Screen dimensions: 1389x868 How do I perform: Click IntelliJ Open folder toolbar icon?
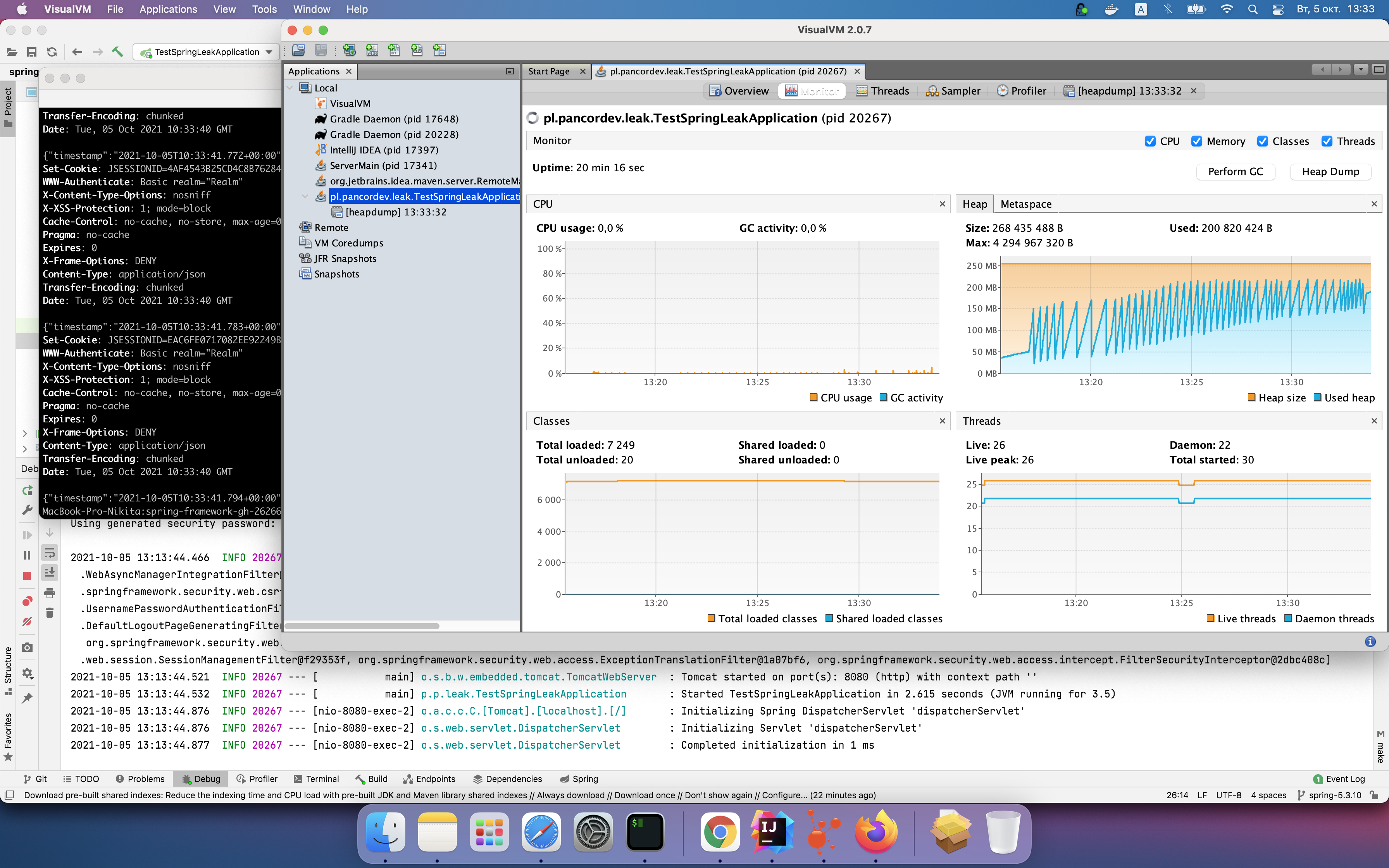12,52
